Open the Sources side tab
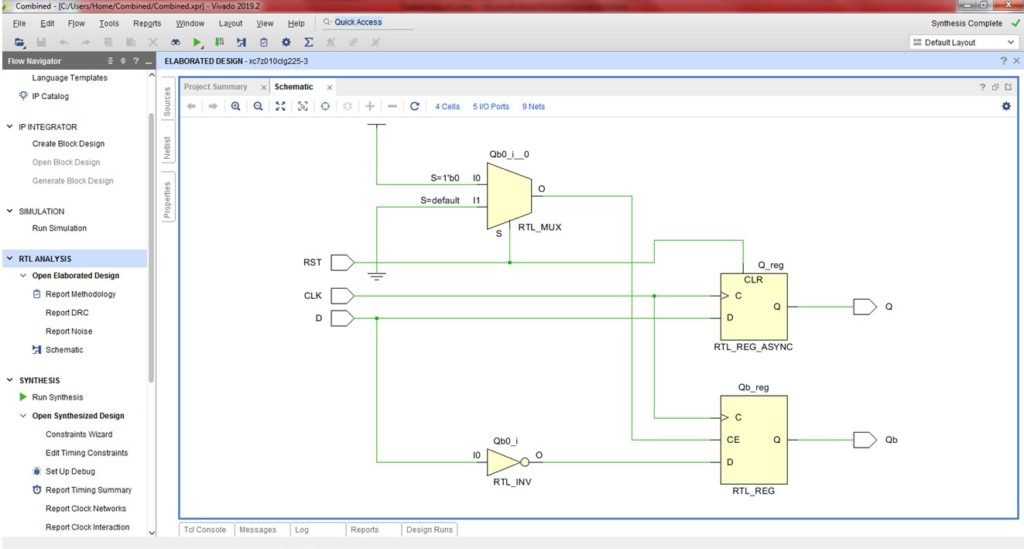Screen dimensions: 1024x549 pyautogui.click(x=167, y=102)
